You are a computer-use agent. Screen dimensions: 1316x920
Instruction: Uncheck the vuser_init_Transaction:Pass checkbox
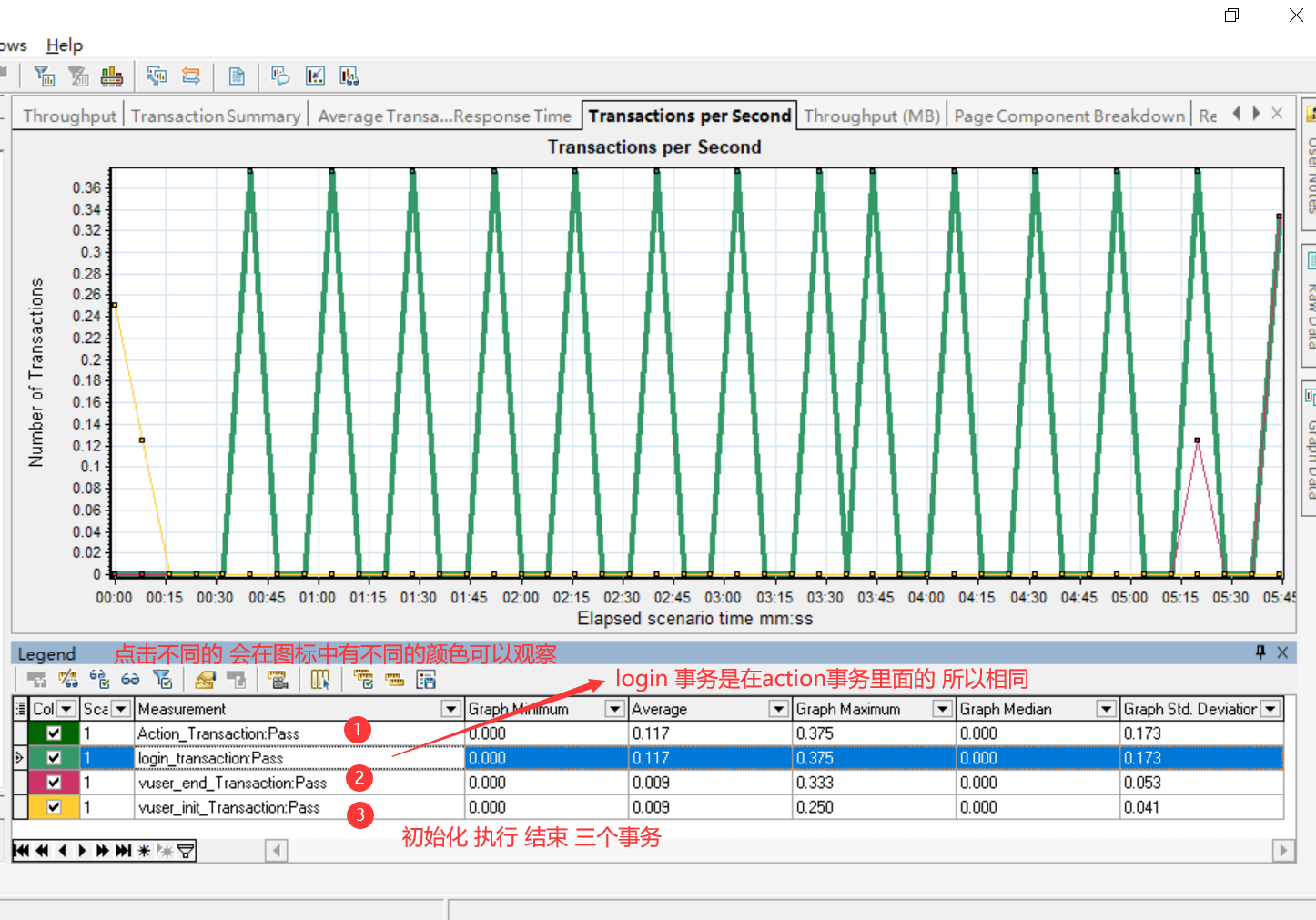[x=54, y=807]
